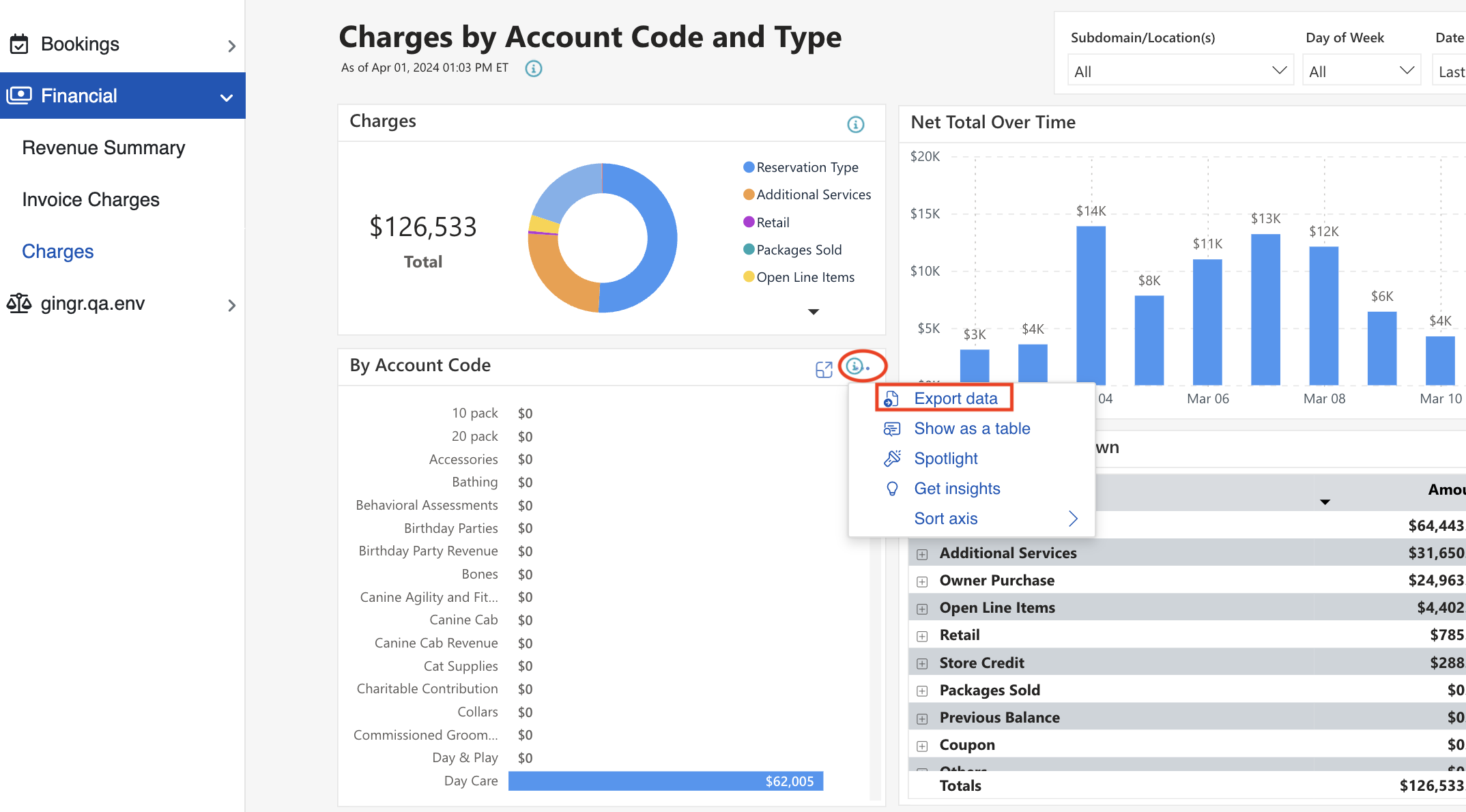
Task: Open the Date filter dropdown
Action: pyautogui.click(x=1448, y=71)
